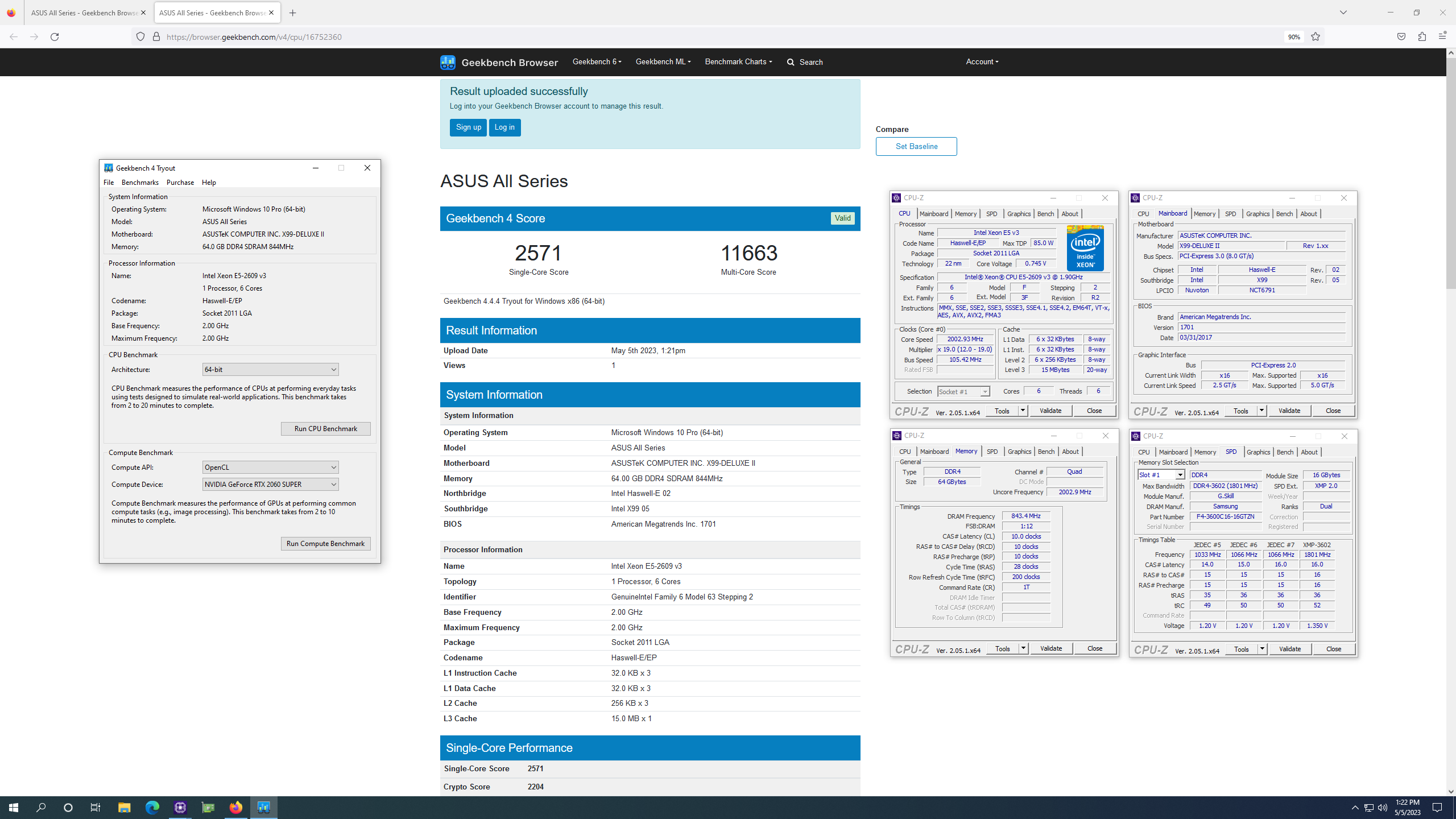Click the search magnifier icon in navbar
Viewport: 1456px width, 819px height.
tap(791, 62)
